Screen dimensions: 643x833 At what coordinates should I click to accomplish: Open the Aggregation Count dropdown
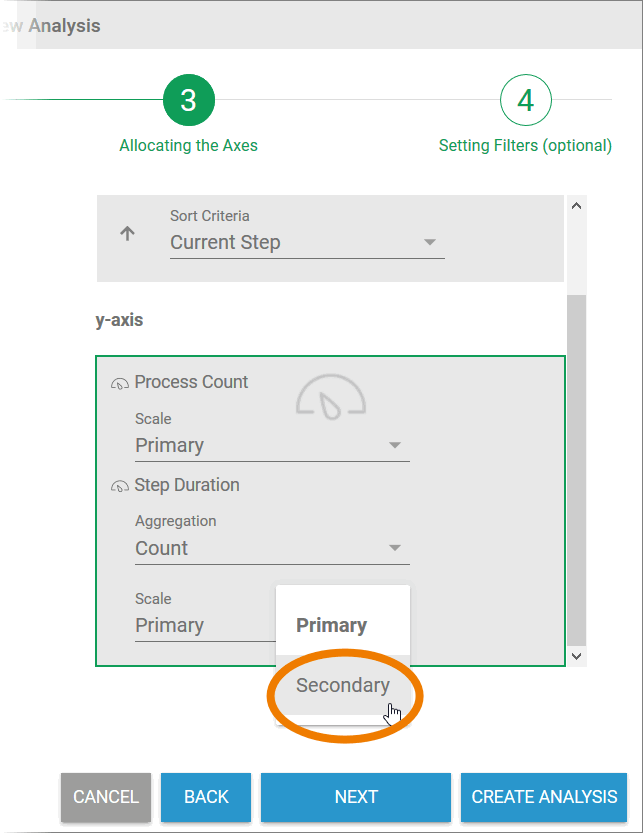(272, 549)
